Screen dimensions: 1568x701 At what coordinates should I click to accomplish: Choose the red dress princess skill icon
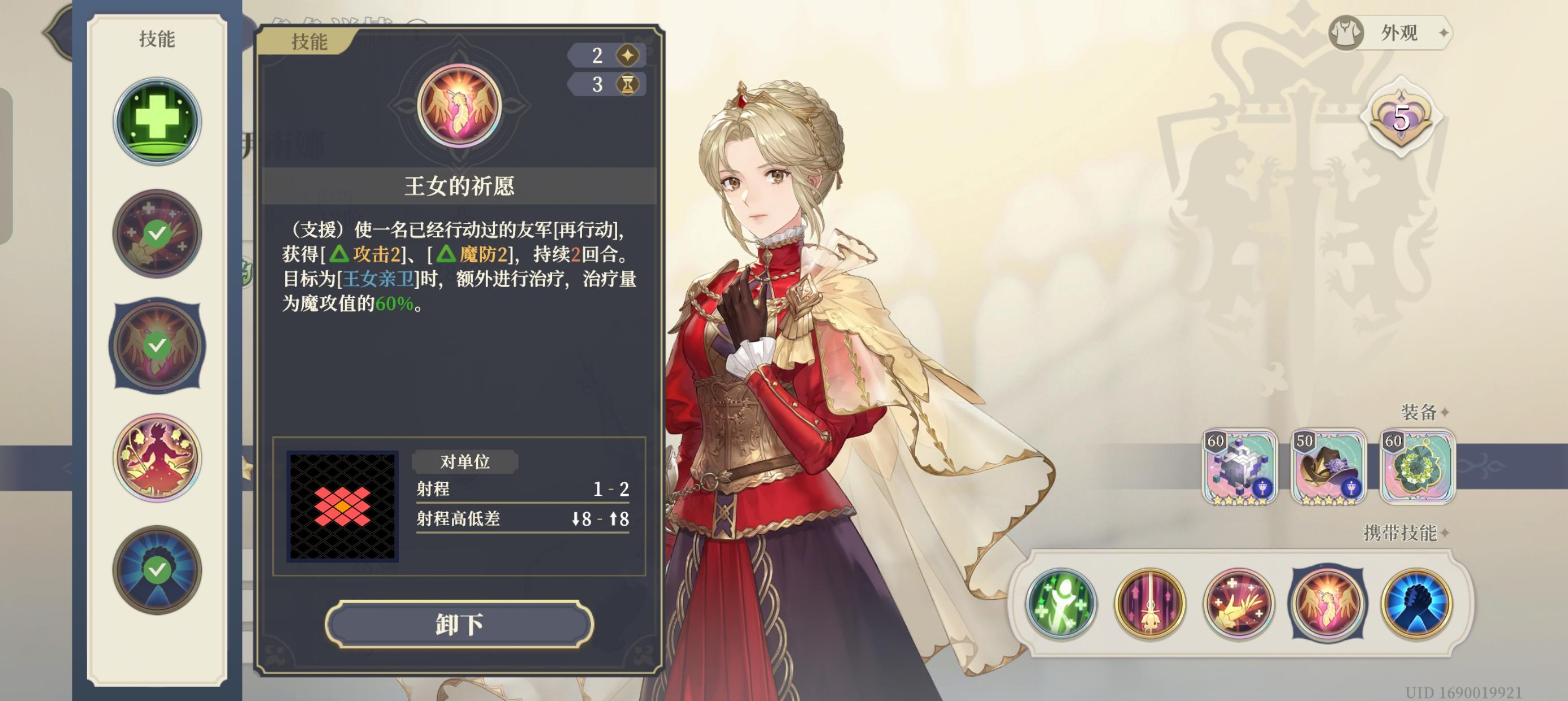point(157,457)
